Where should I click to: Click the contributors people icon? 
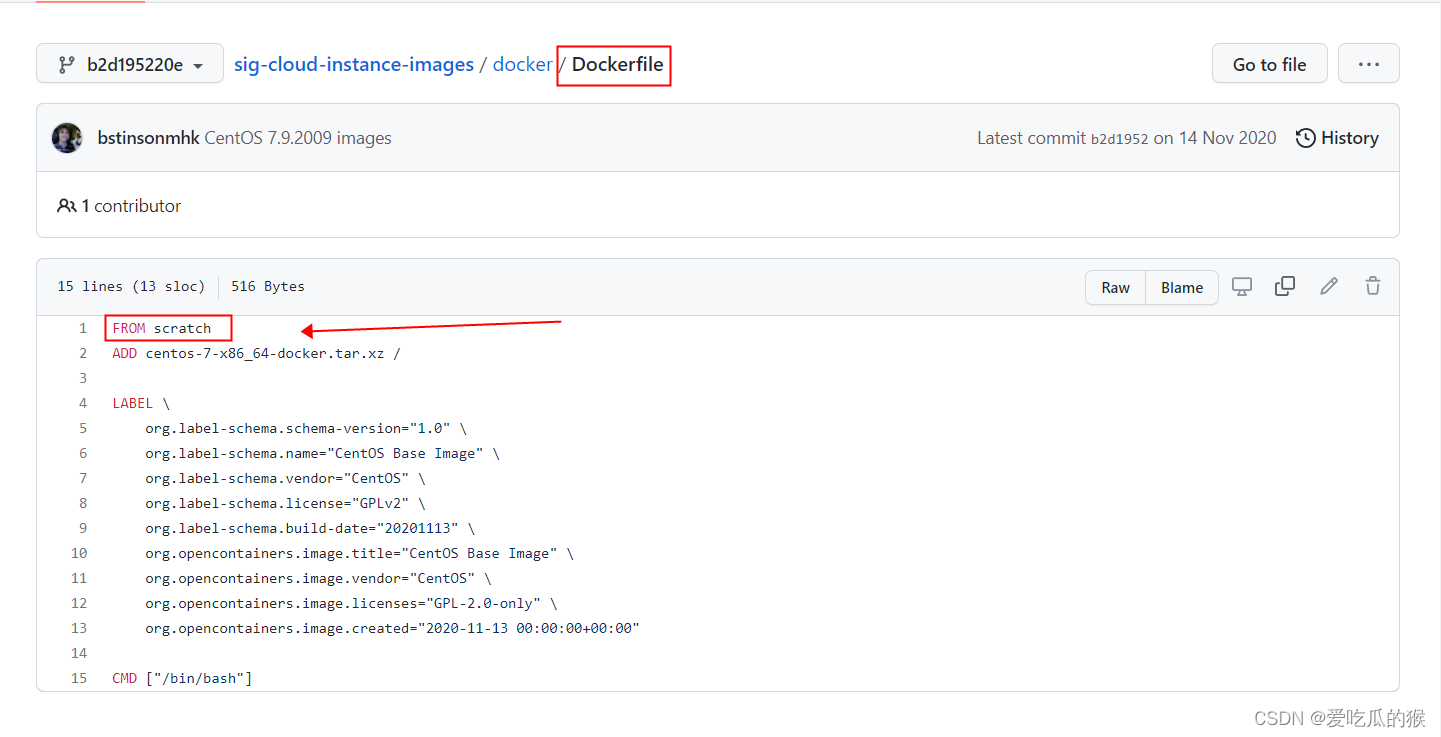[x=66, y=205]
